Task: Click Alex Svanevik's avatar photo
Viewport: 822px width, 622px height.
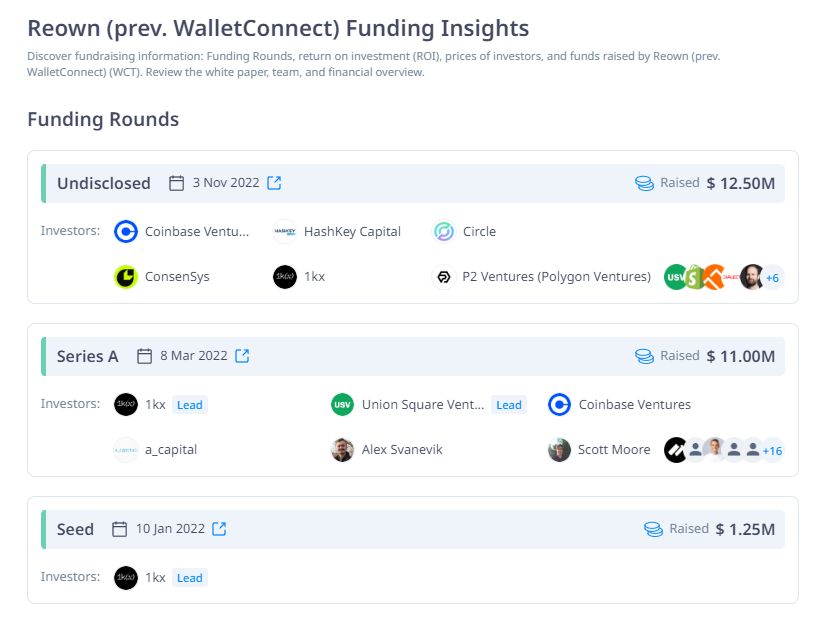Action: 344,450
